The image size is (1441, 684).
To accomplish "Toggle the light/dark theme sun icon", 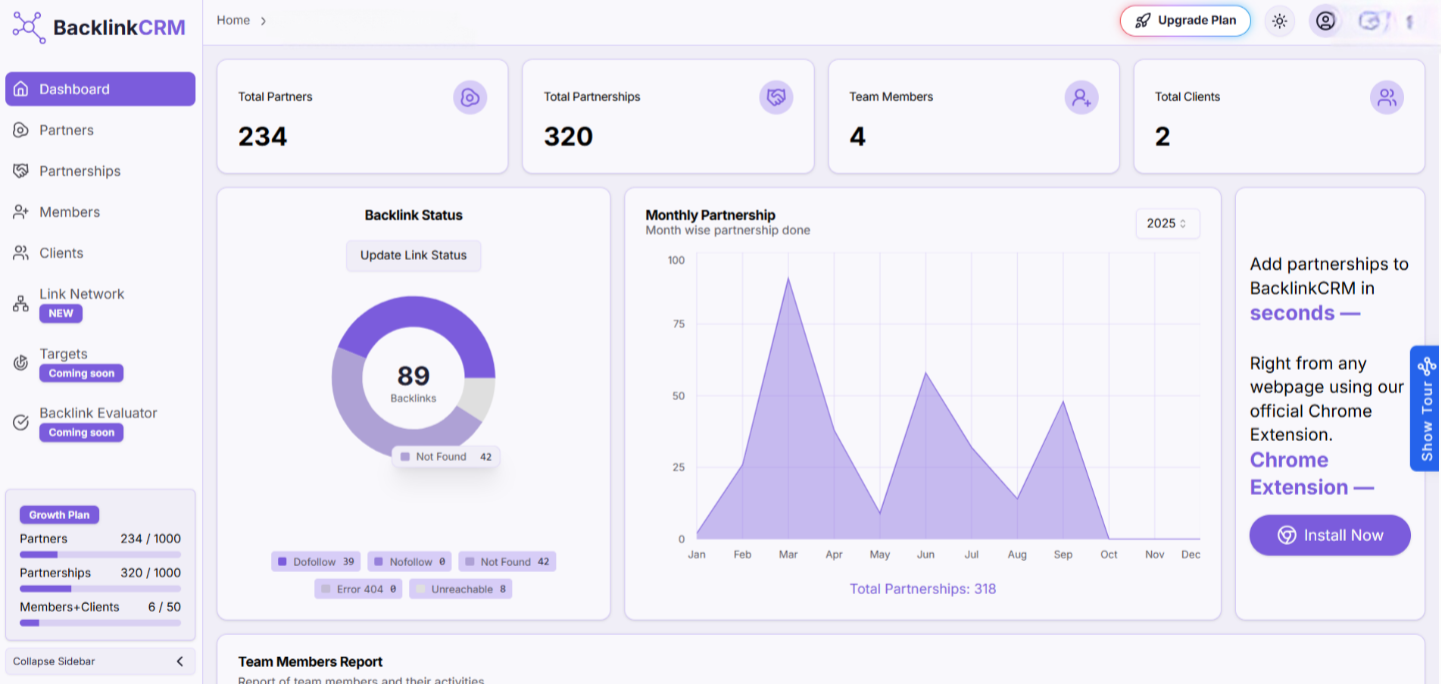I will [1279, 21].
